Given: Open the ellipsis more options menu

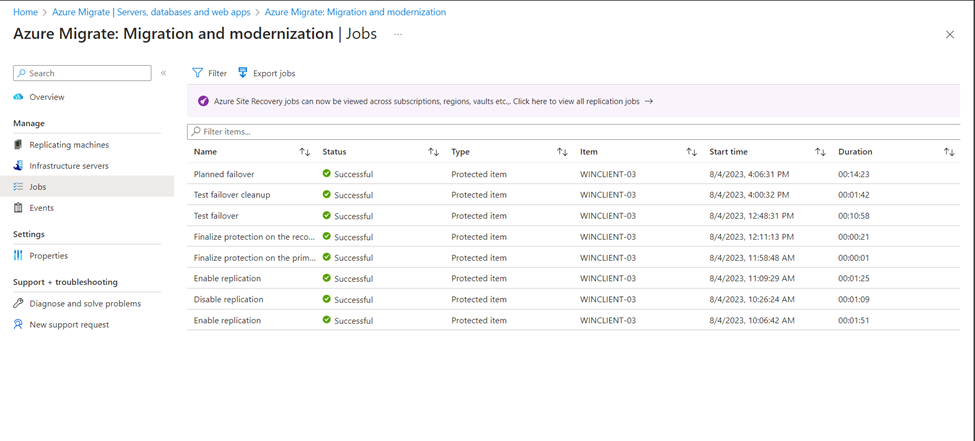Looking at the screenshot, I should [398, 34].
